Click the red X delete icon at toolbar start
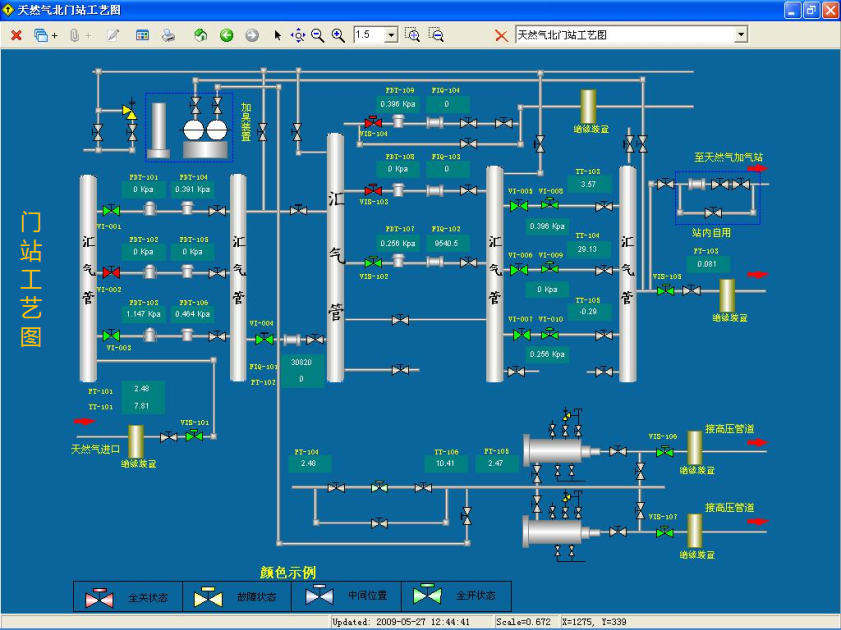 (16, 35)
